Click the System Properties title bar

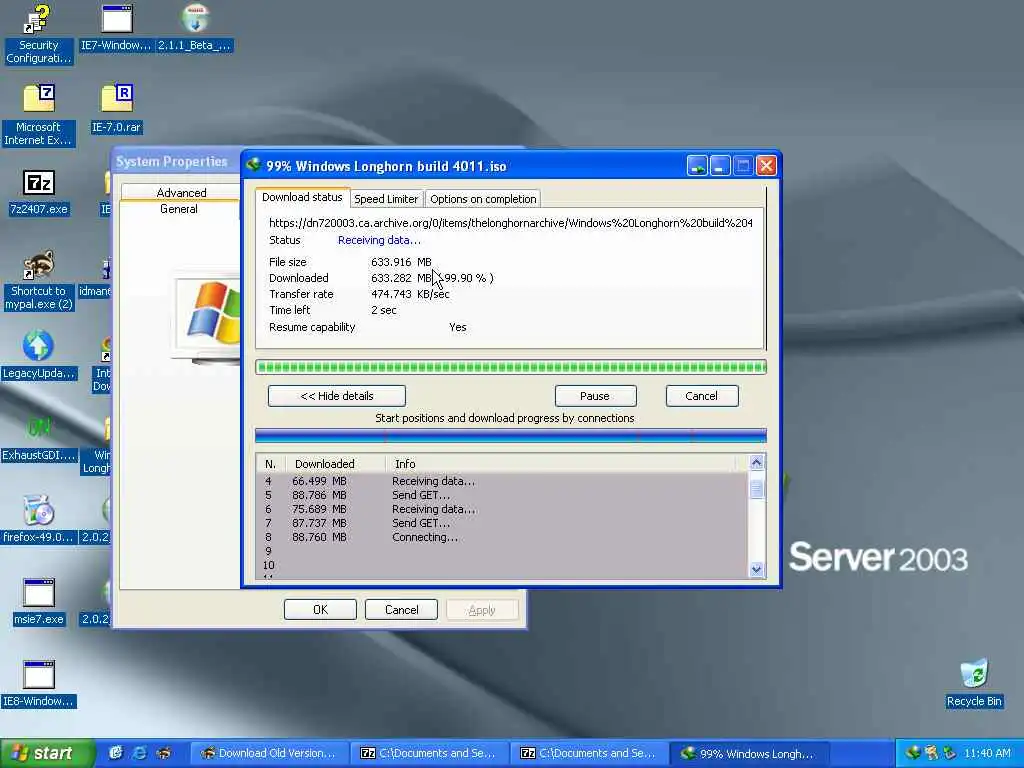[x=176, y=161]
